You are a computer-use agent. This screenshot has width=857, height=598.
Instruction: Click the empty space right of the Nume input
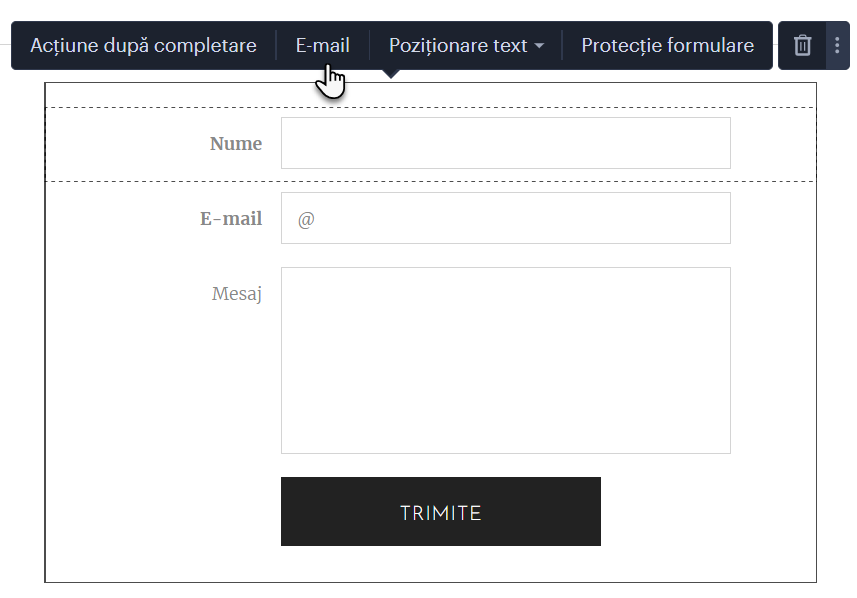click(773, 144)
